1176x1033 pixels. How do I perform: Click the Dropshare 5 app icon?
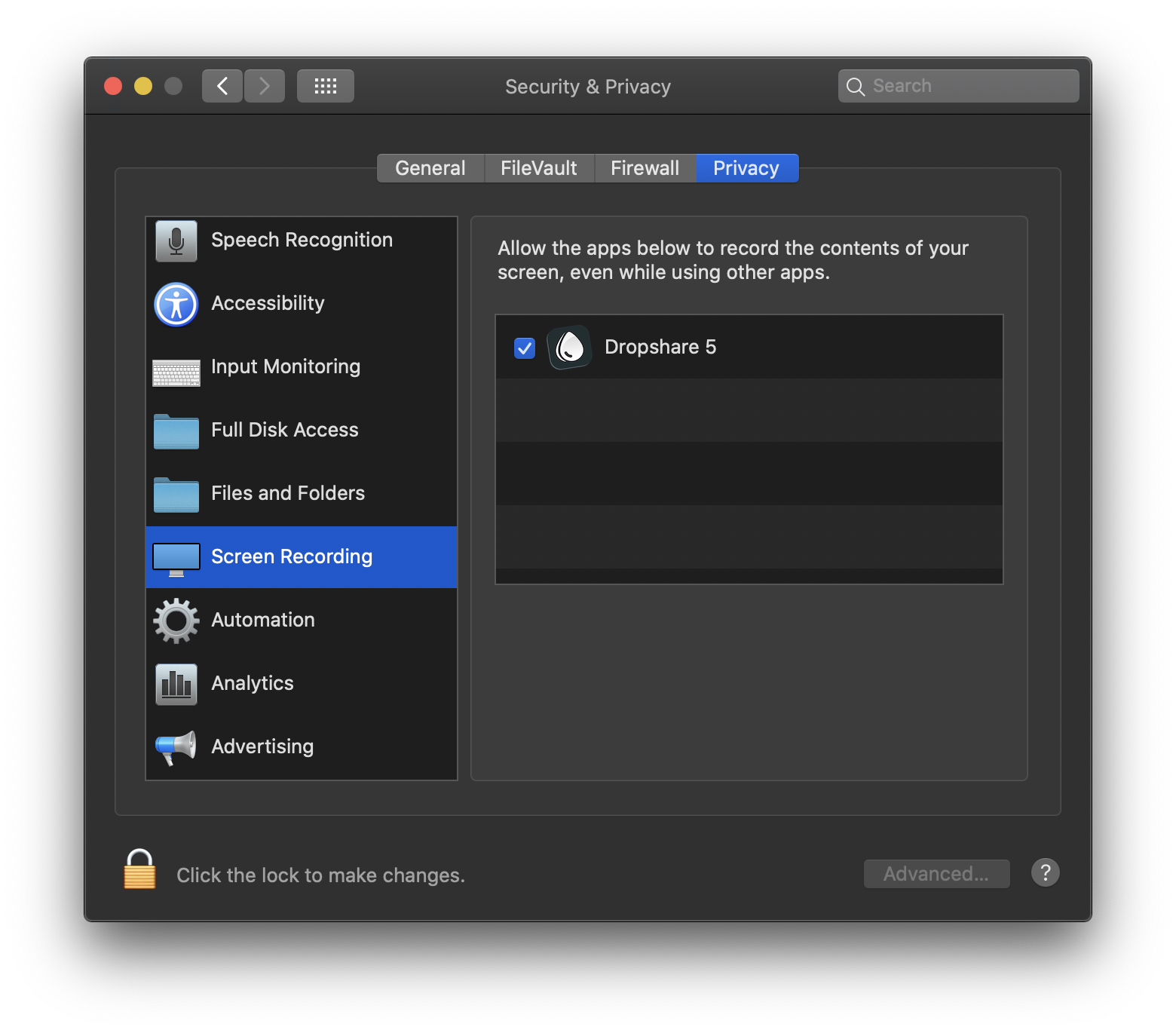pos(569,347)
